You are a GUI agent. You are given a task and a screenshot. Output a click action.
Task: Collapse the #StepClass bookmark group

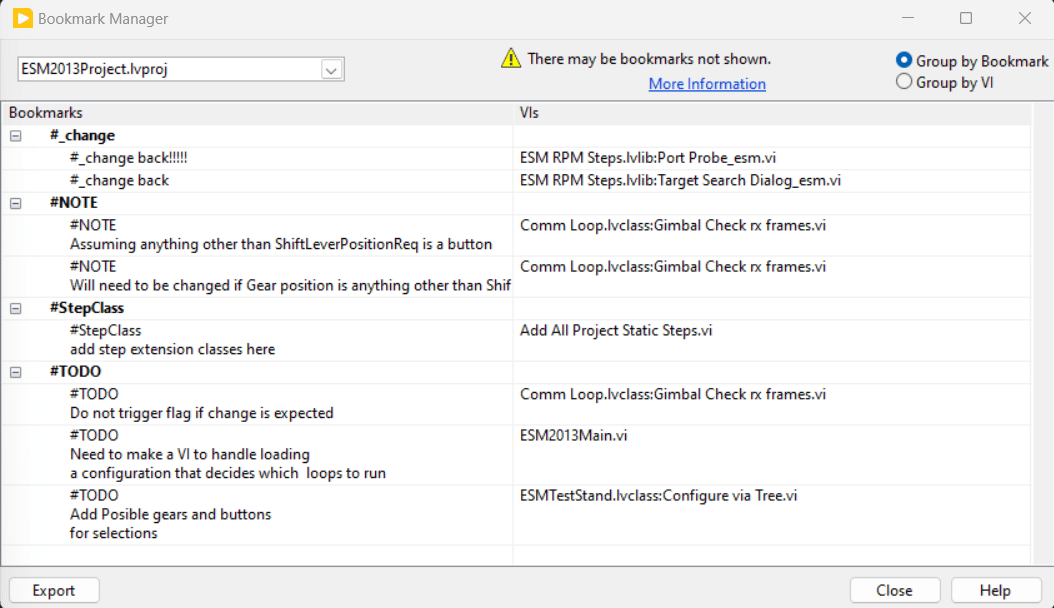click(15, 308)
